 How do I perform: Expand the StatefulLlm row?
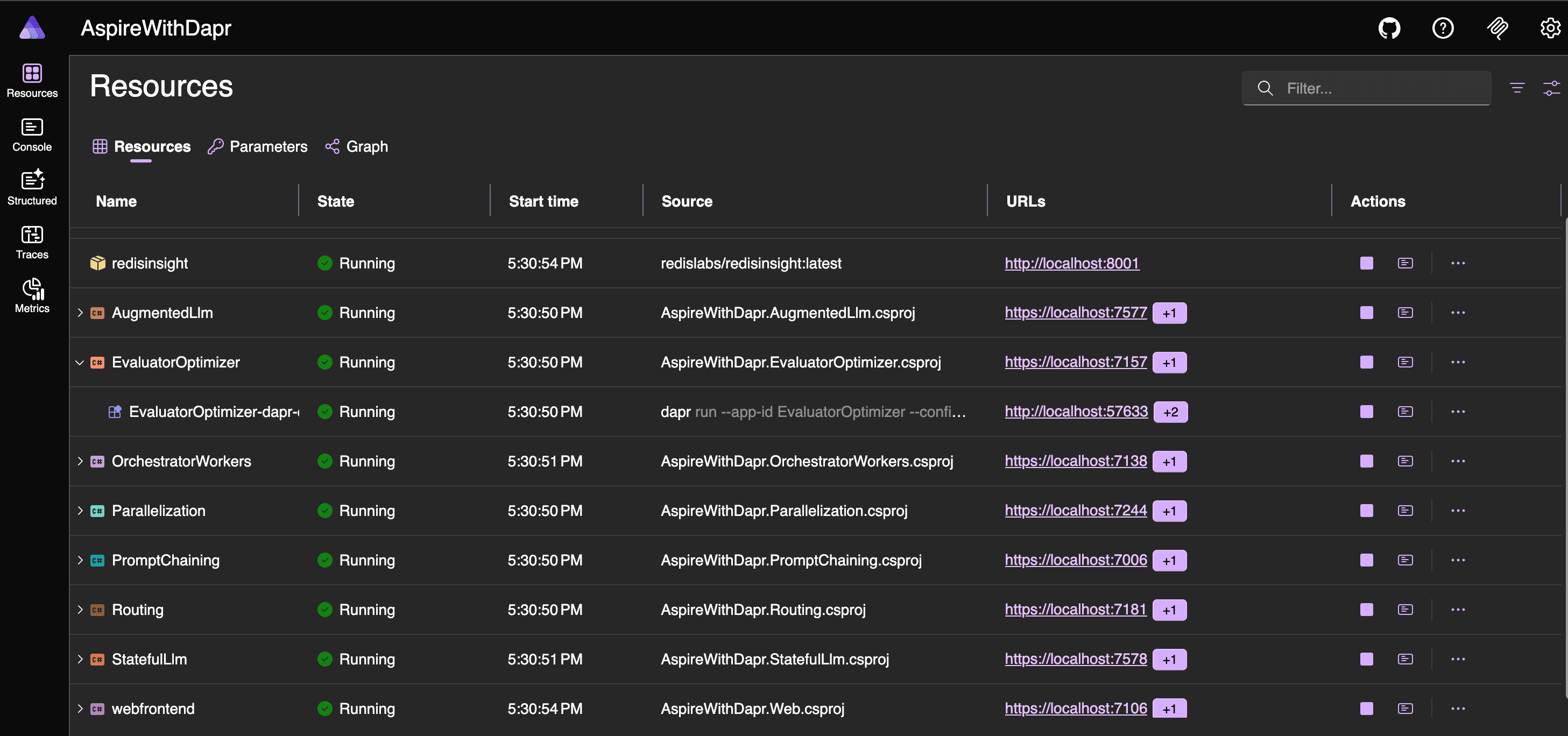pos(80,659)
